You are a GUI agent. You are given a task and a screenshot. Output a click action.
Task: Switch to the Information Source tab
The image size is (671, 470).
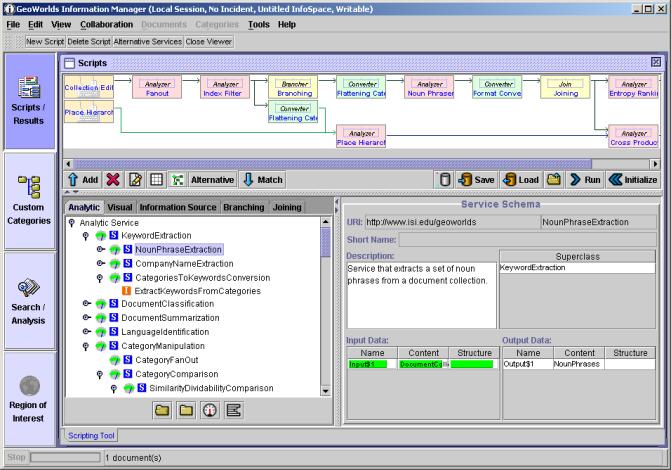[178, 207]
